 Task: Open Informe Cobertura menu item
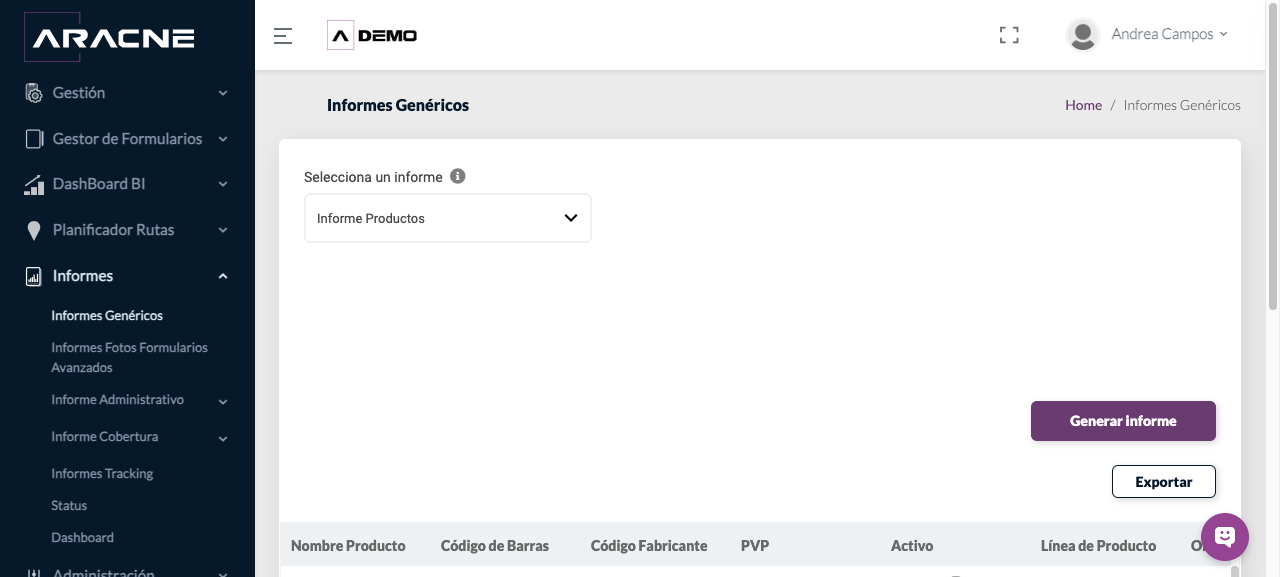[104, 437]
